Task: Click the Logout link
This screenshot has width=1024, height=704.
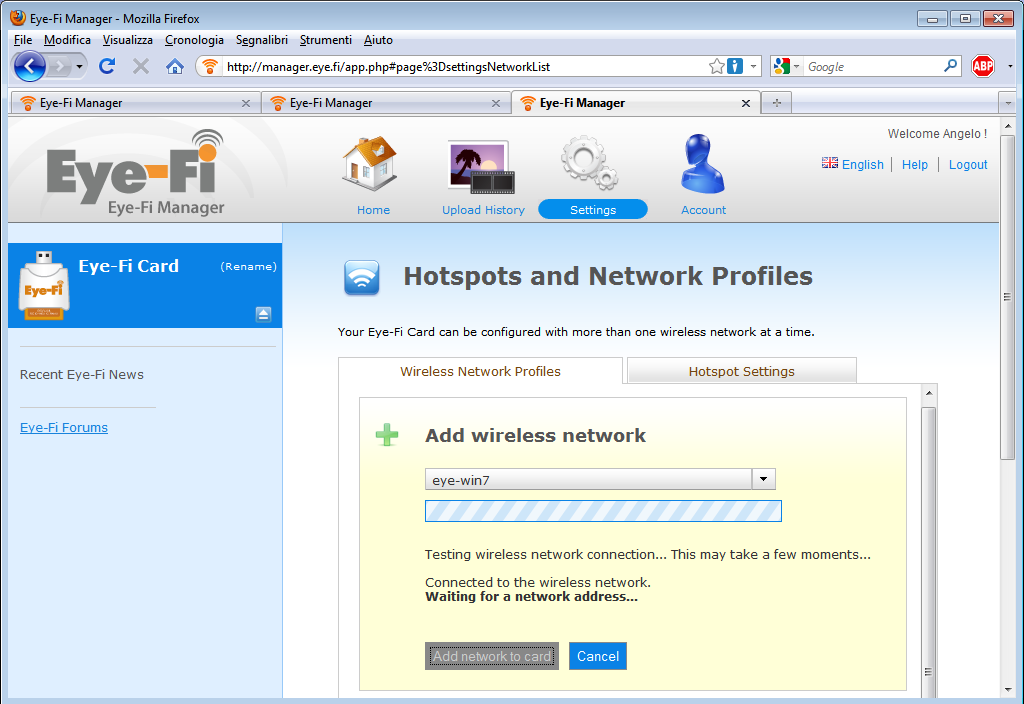Action: pos(968,165)
